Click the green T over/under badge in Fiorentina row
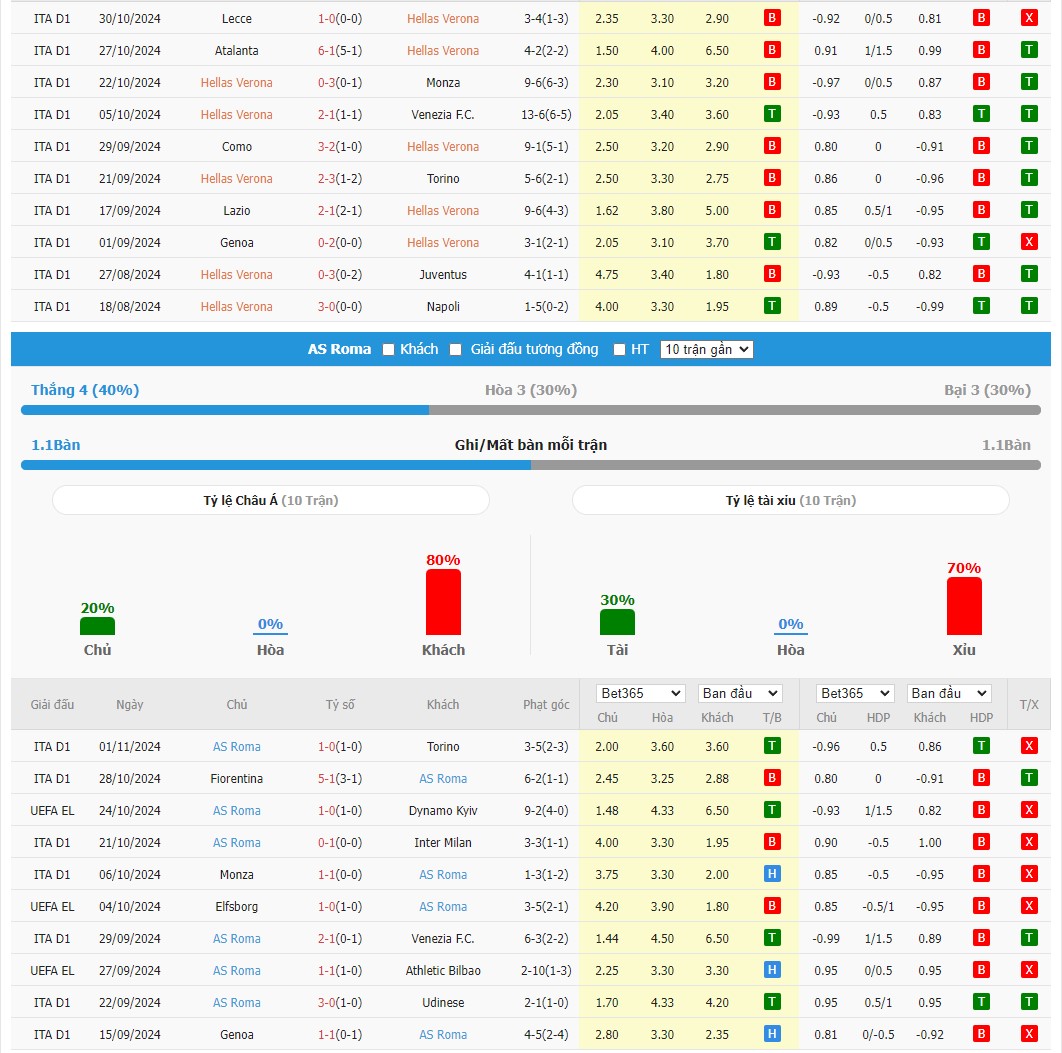 click(x=1029, y=778)
